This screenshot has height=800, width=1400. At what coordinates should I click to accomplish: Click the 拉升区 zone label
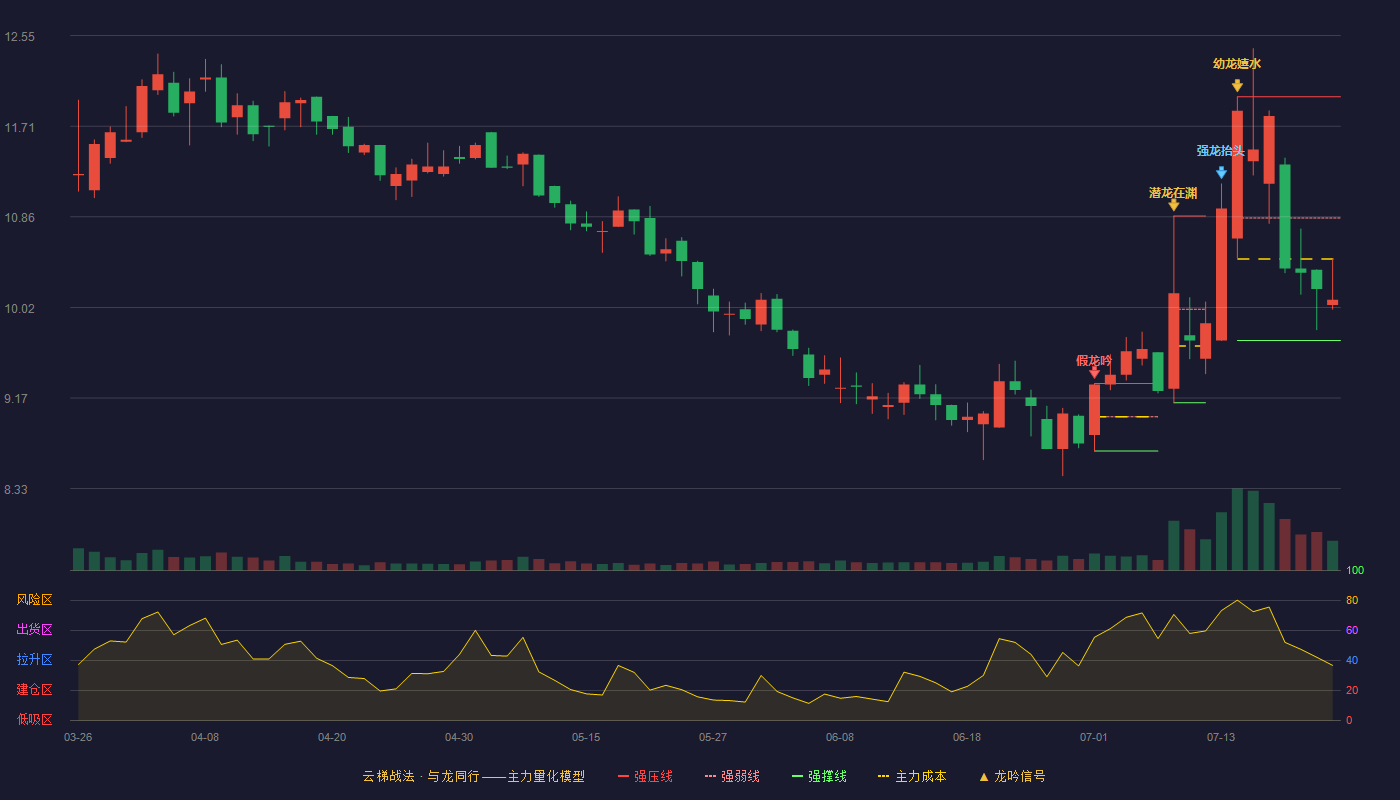34,660
